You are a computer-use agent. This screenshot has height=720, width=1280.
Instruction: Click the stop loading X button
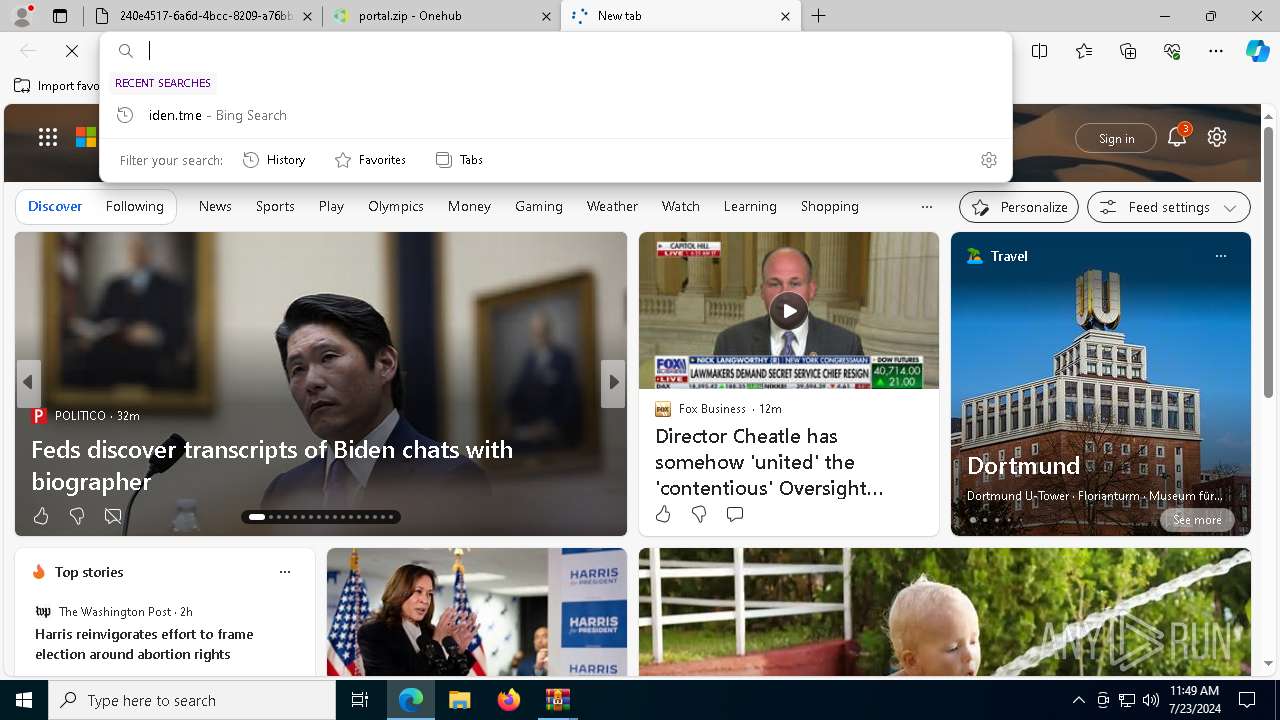(x=72, y=51)
